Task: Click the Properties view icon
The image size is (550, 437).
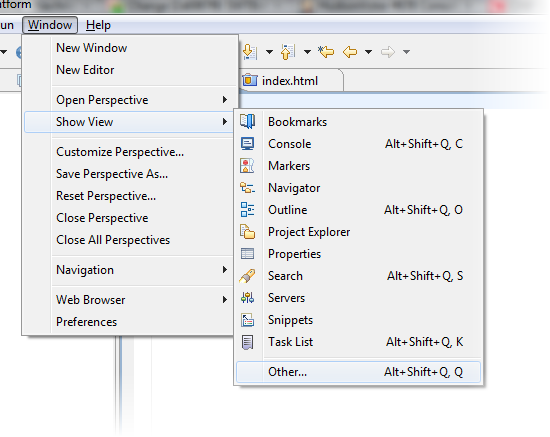Action: (x=247, y=254)
